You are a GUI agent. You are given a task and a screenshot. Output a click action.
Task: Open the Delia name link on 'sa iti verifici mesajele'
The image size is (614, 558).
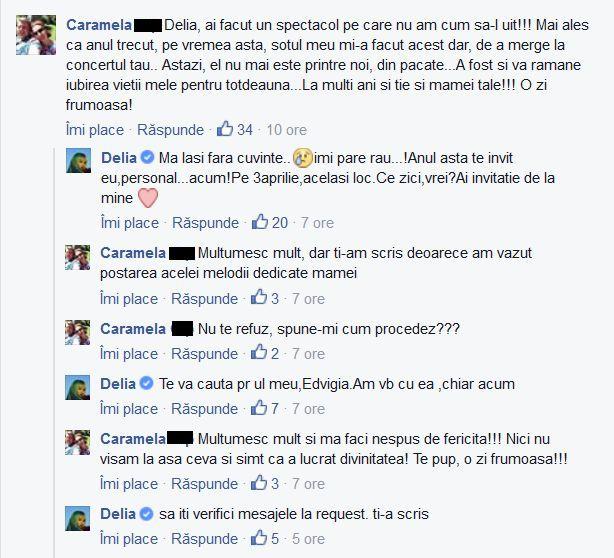click(x=118, y=514)
